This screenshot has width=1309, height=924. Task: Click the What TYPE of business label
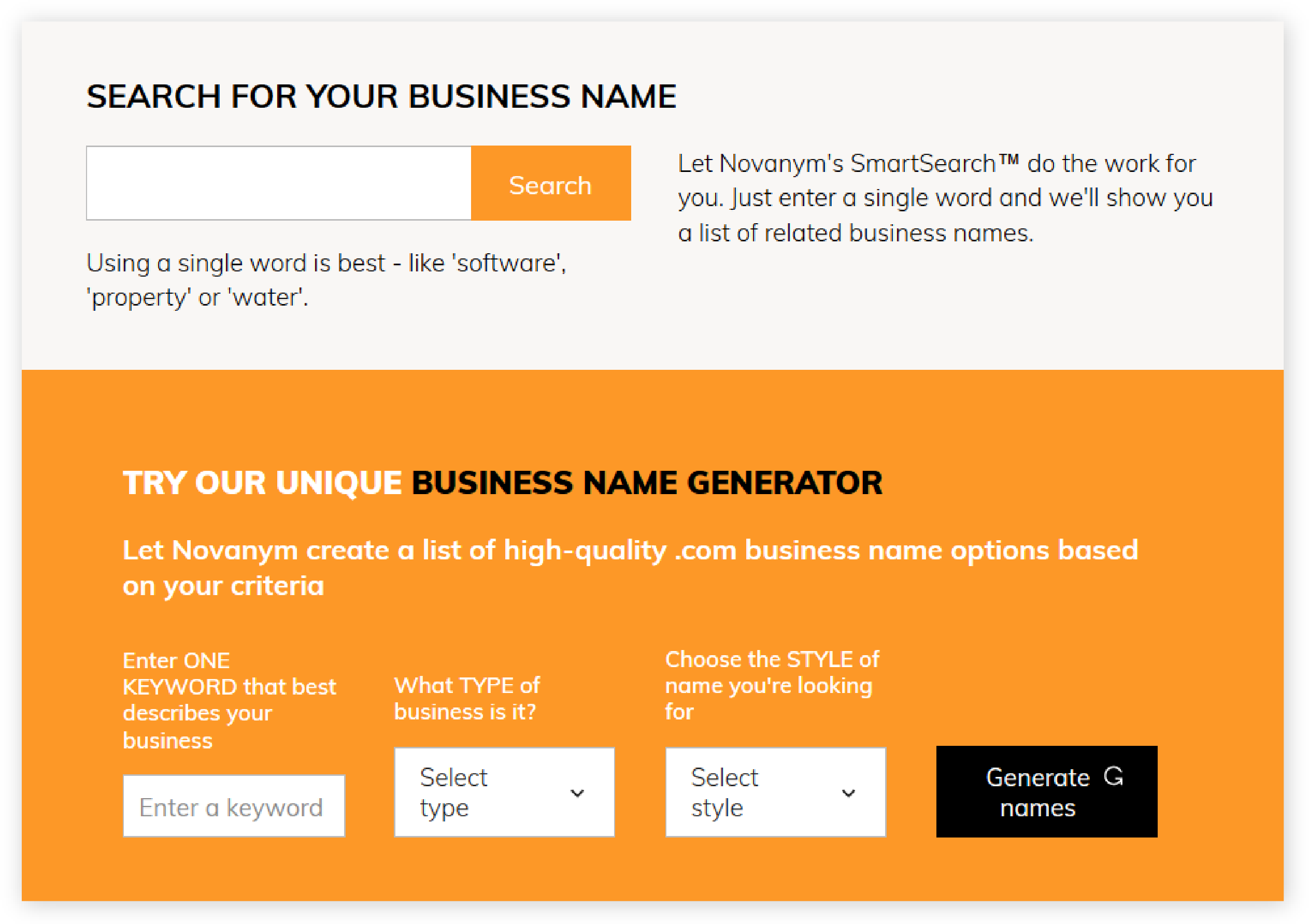tap(467, 698)
